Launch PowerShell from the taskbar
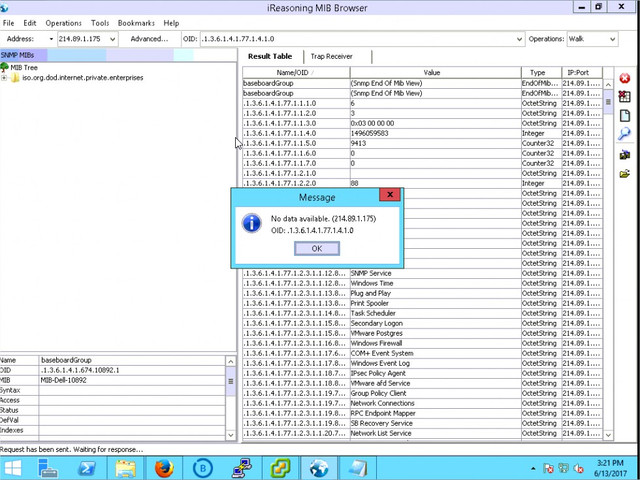This screenshot has height=480, width=640. [87, 468]
